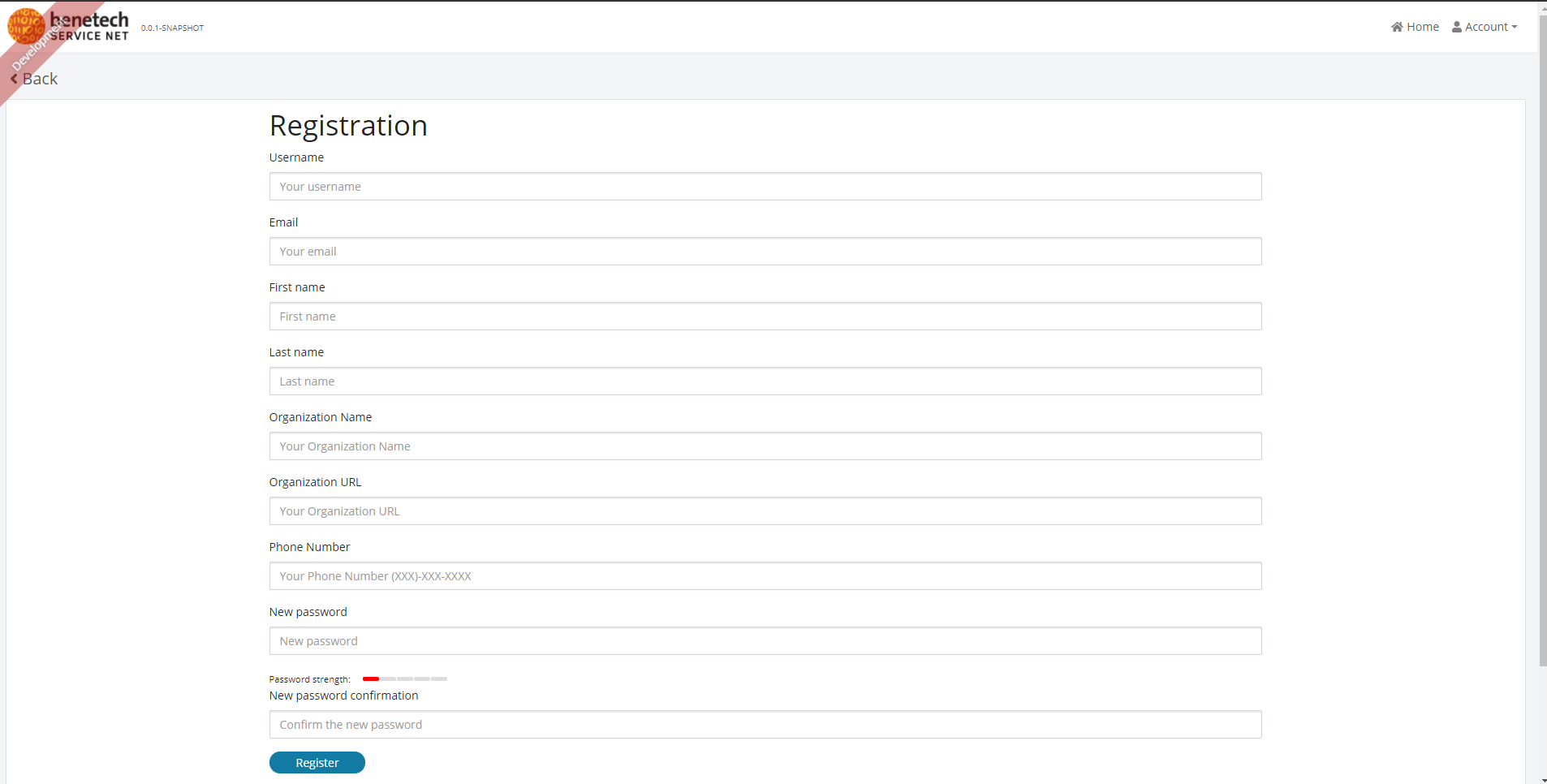
Task: Click the Account person icon
Action: pyautogui.click(x=1455, y=26)
